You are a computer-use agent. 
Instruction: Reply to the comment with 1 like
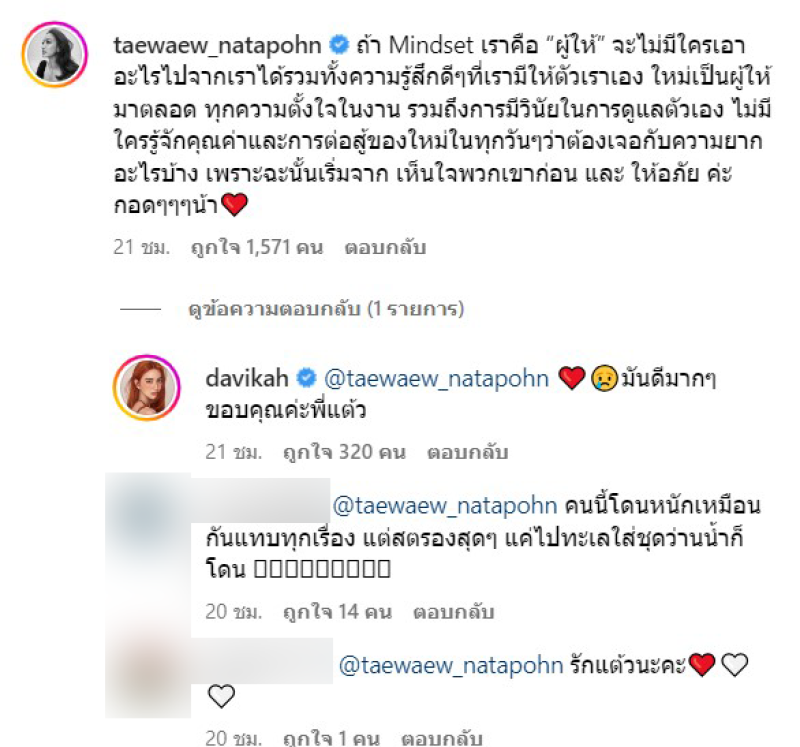[442, 738]
